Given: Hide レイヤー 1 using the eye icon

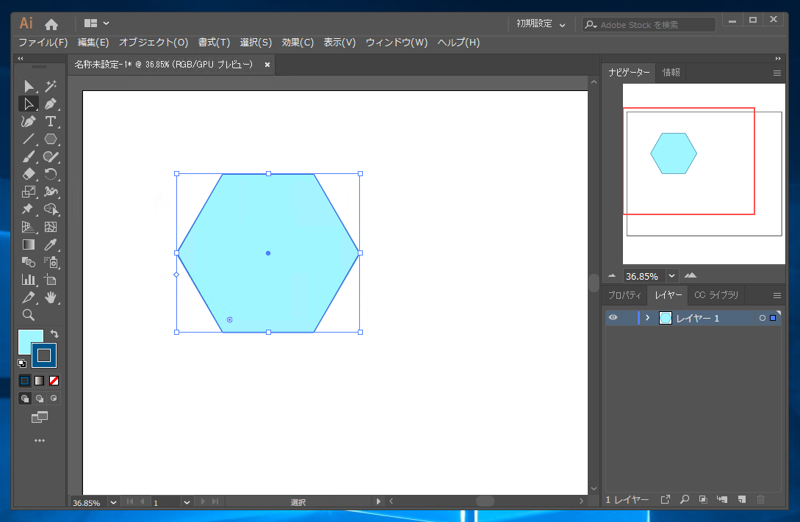Looking at the screenshot, I should click(613, 318).
